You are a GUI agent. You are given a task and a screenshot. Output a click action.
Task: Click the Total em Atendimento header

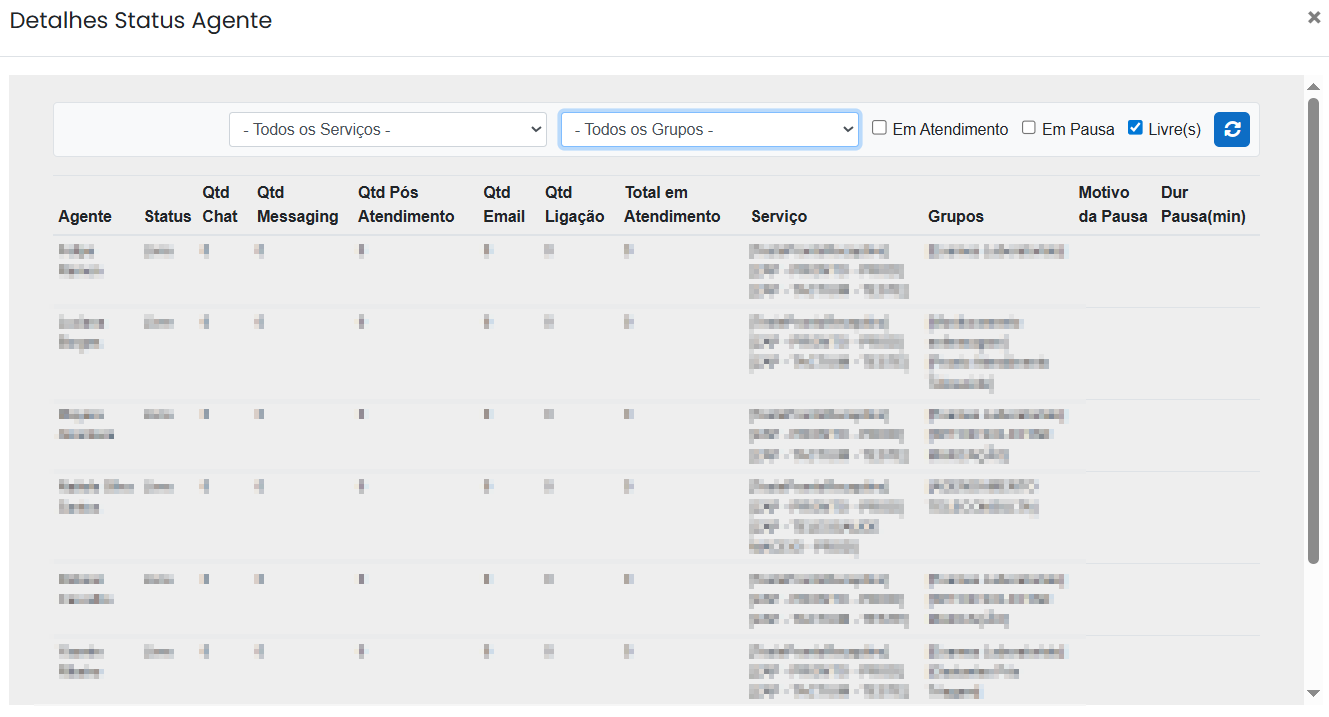[x=672, y=204]
